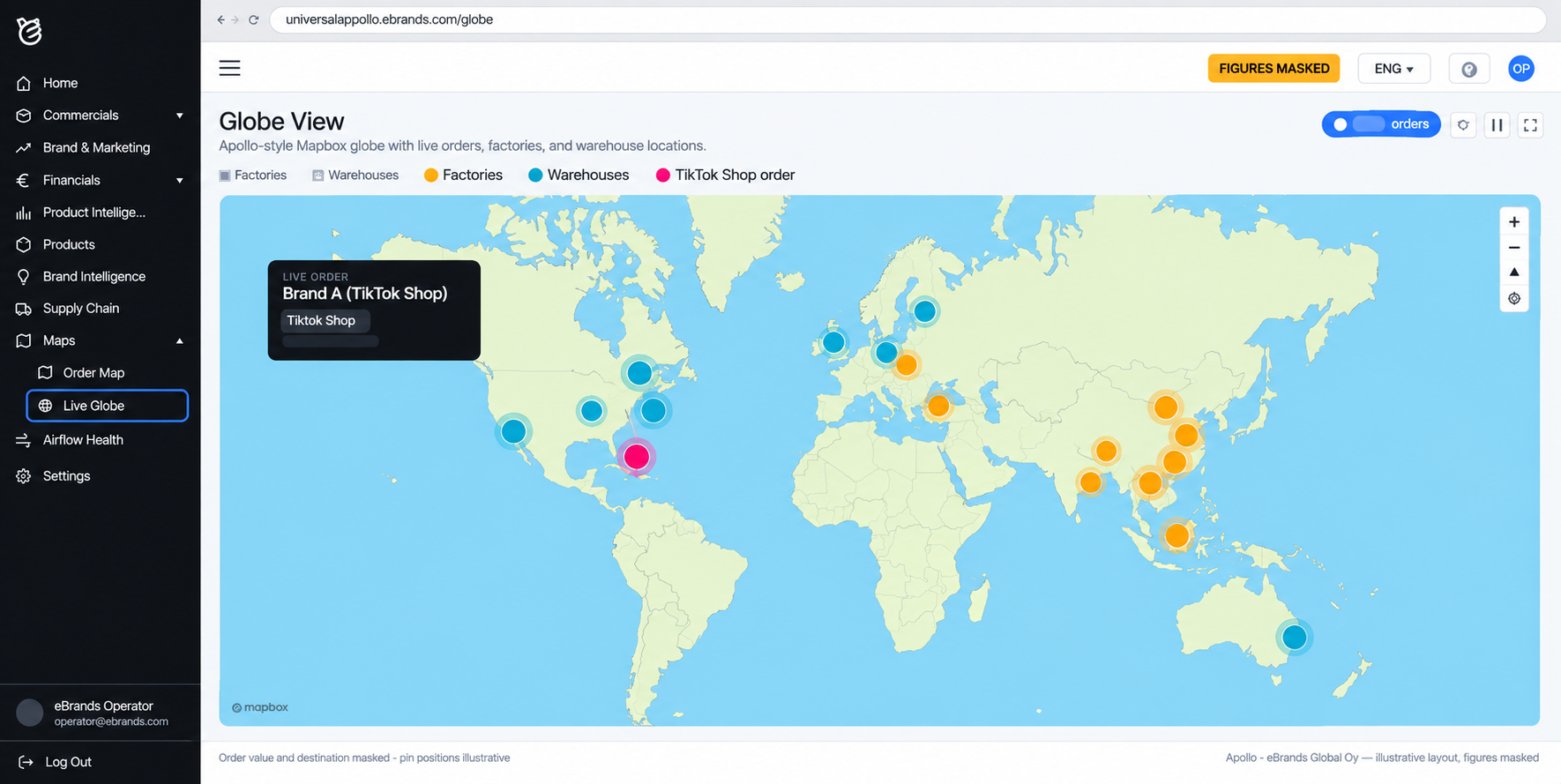Open the eBrands Operator profile
1561x784 pixels.
tap(100, 713)
